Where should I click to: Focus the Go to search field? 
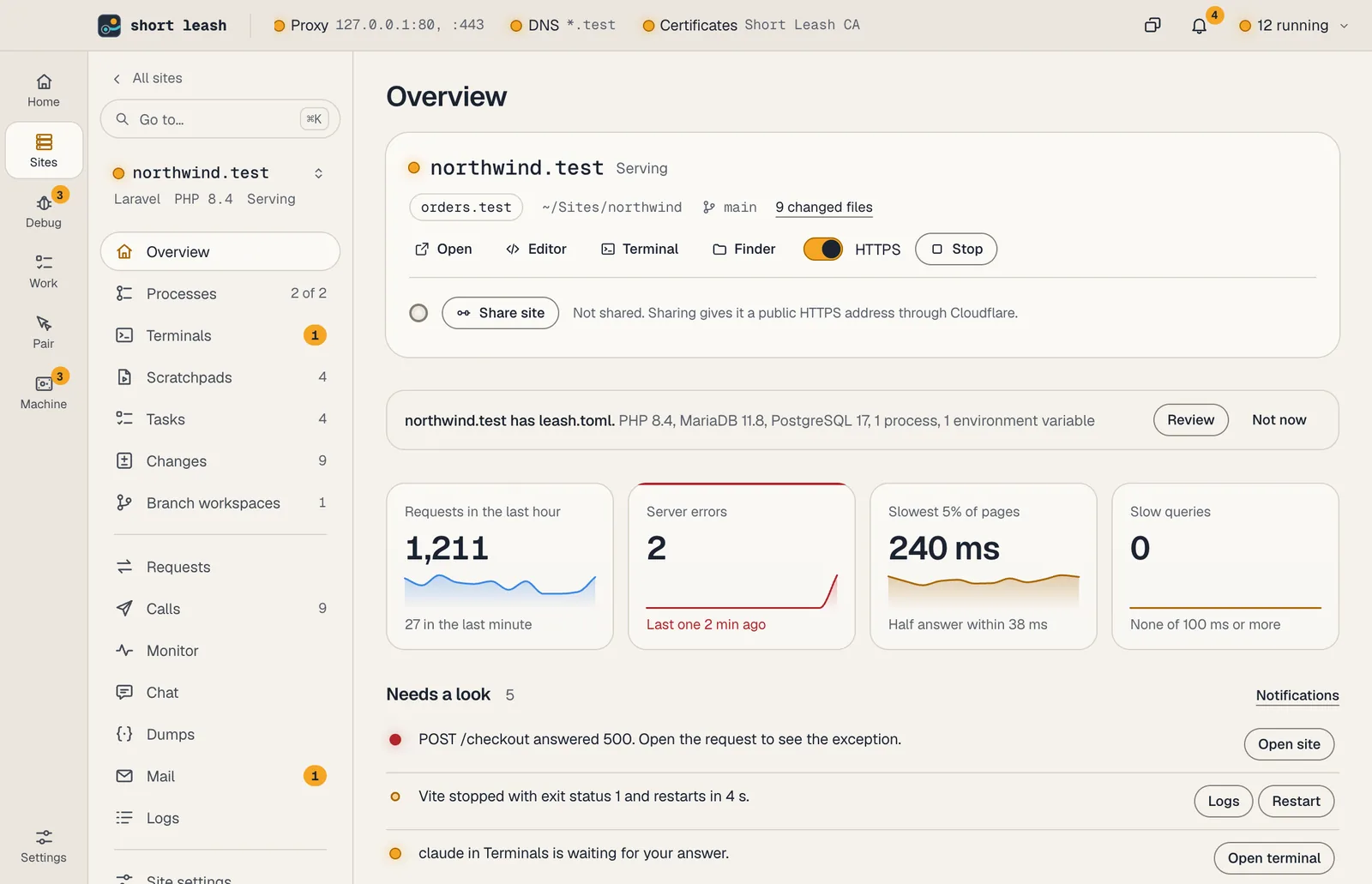tap(220, 119)
